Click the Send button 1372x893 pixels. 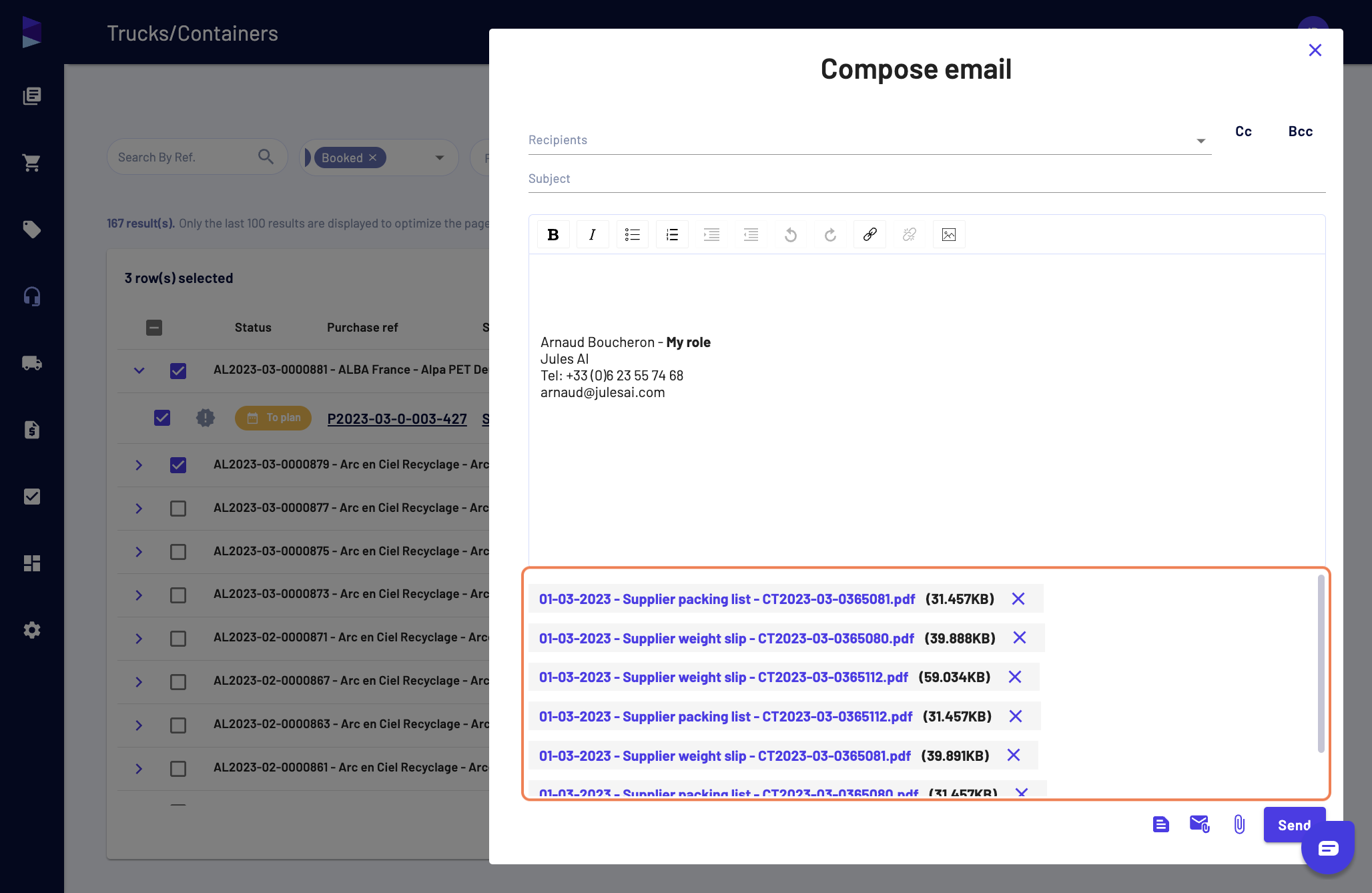[x=1294, y=825]
